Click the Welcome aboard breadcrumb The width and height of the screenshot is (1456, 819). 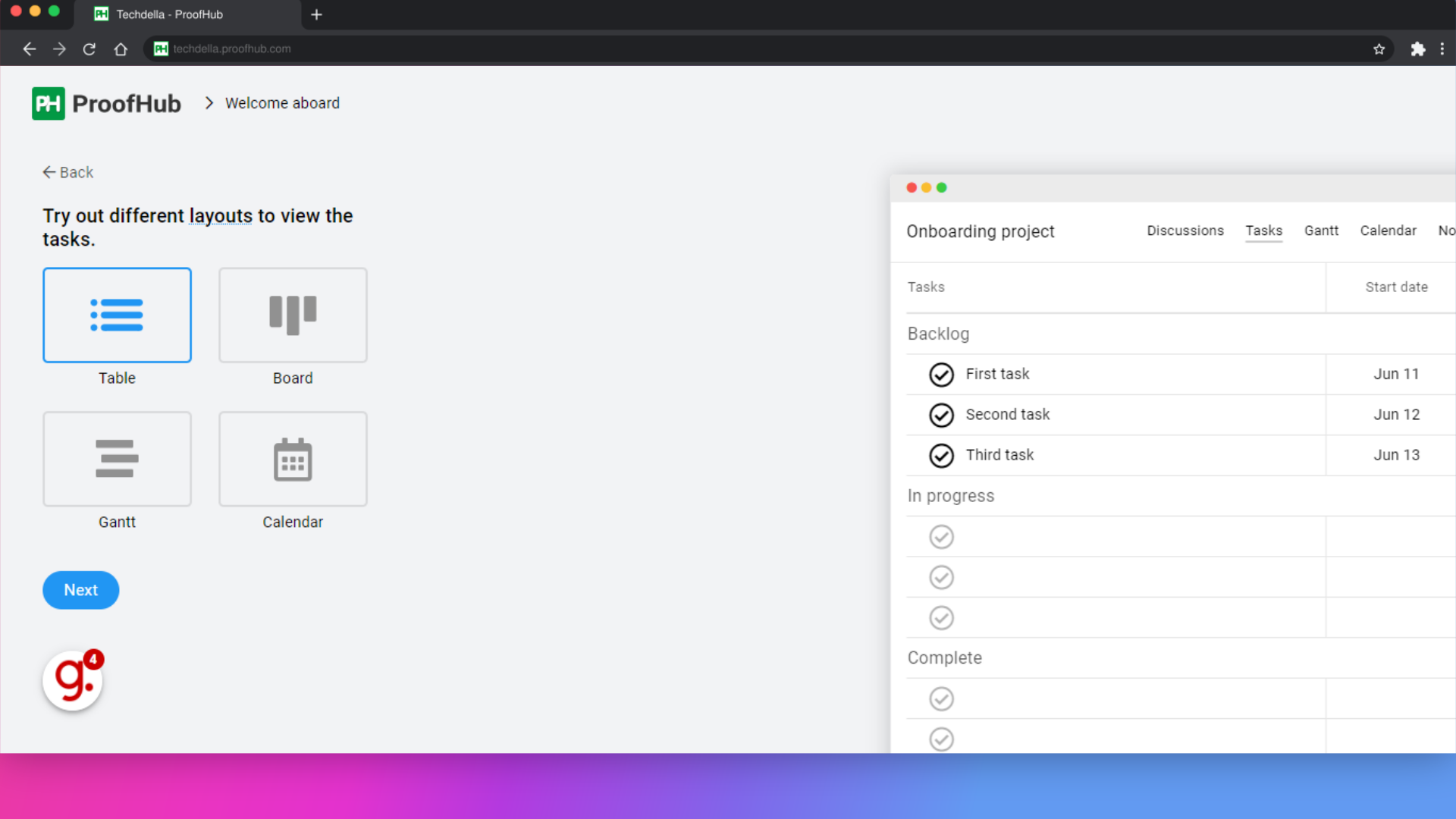[282, 103]
